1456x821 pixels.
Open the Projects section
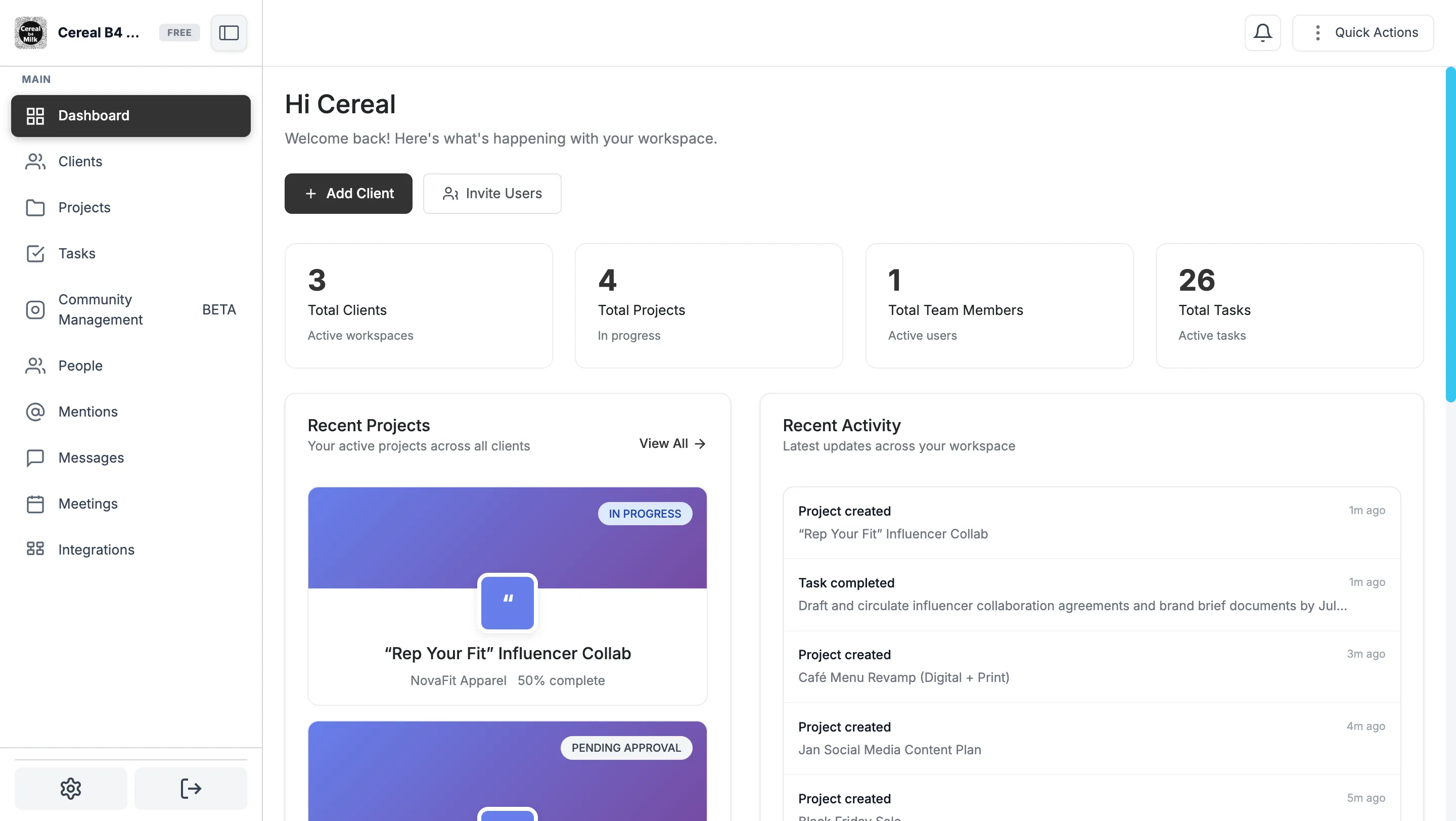click(84, 207)
